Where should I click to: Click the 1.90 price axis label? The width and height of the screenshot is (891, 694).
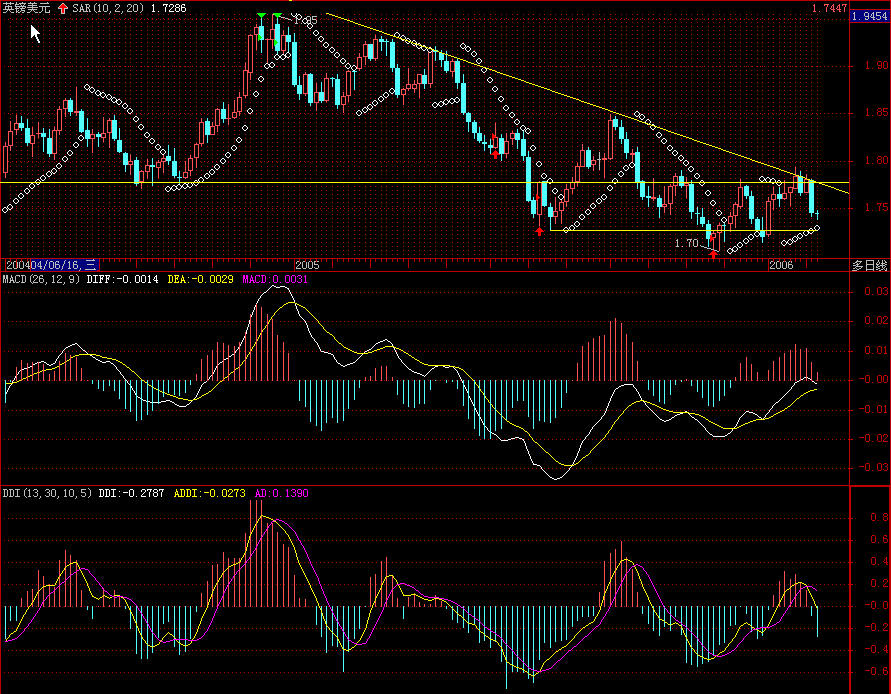coord(875,65)
